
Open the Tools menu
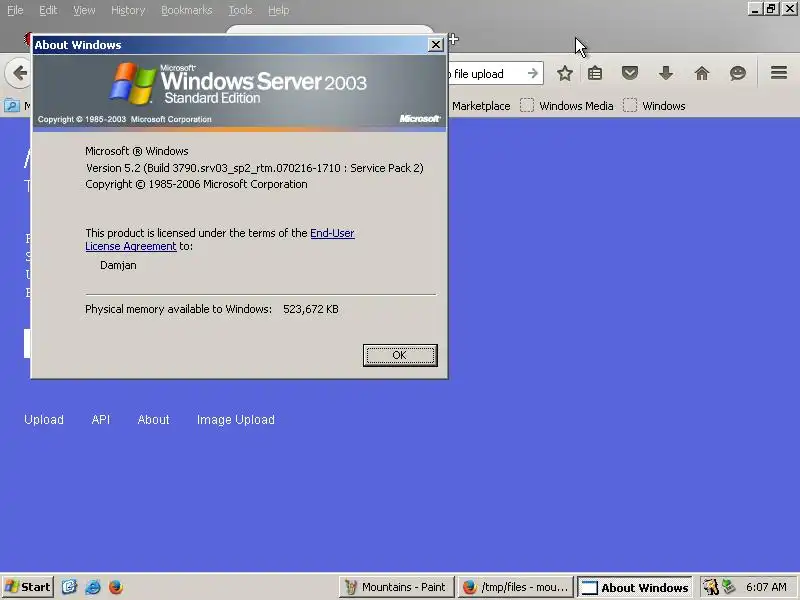(x=240, y=10)
